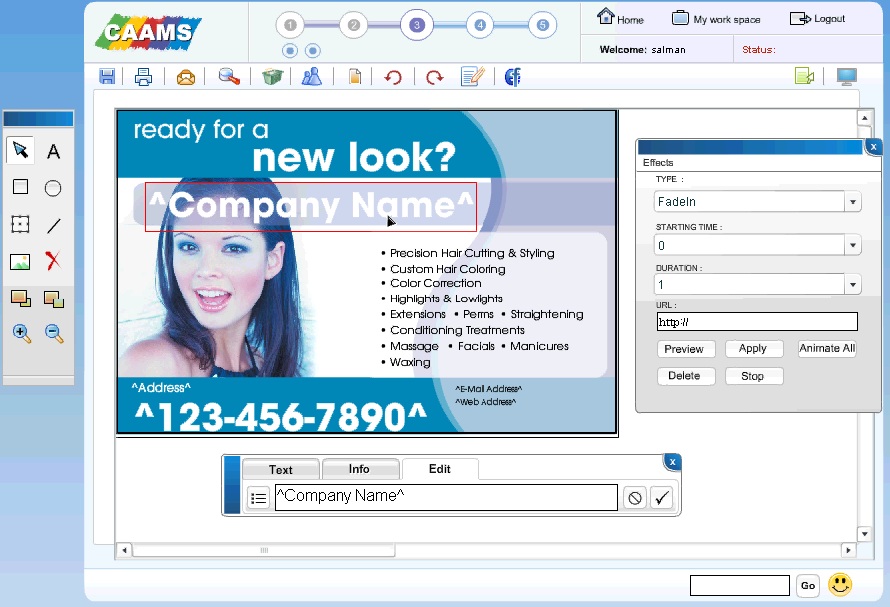This screenshot has height=607, width=890.
Task: Zoom in with the magnifier plus tool
Action: tap(21, 334)
